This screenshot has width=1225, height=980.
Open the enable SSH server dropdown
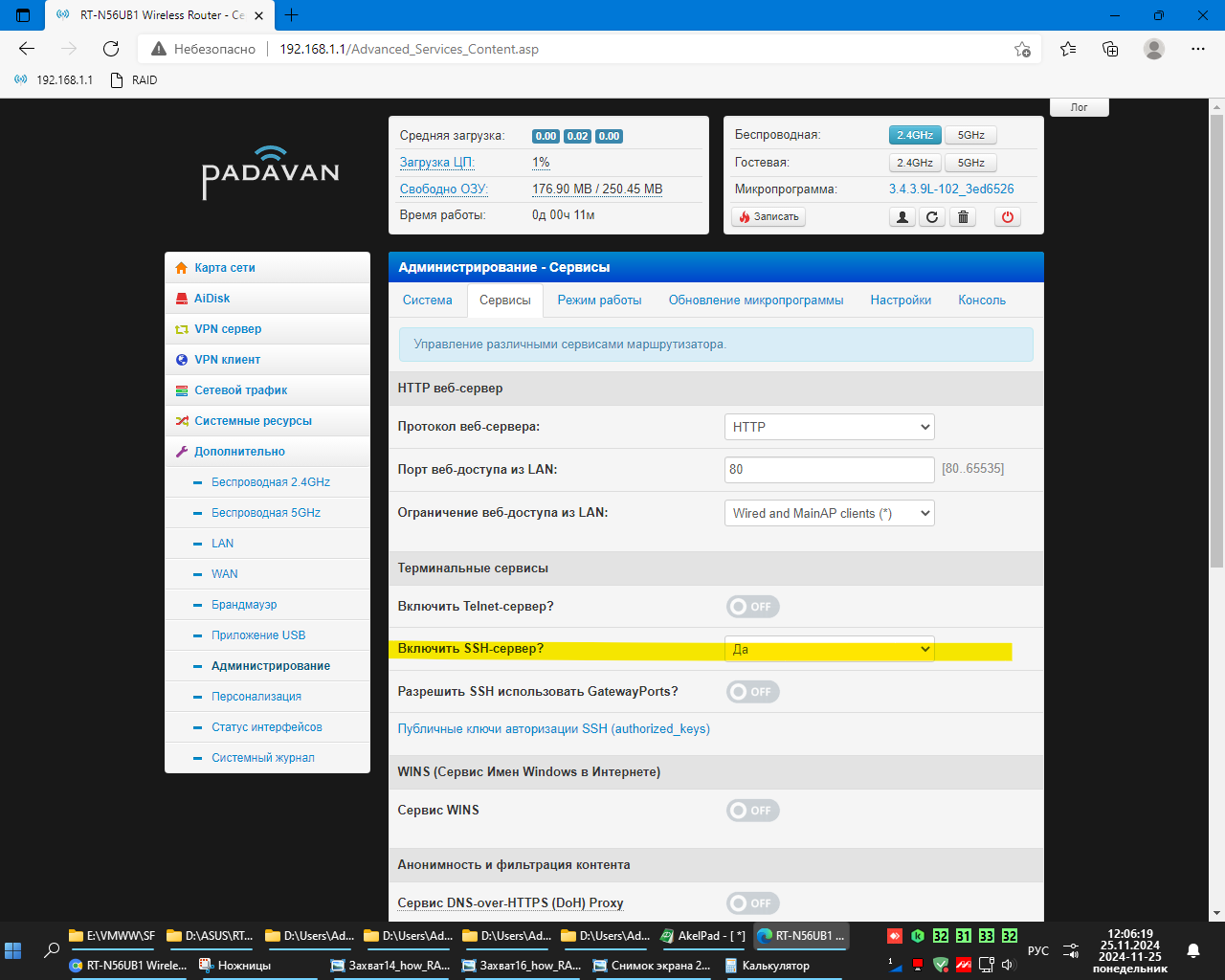[x=829, y=649]
